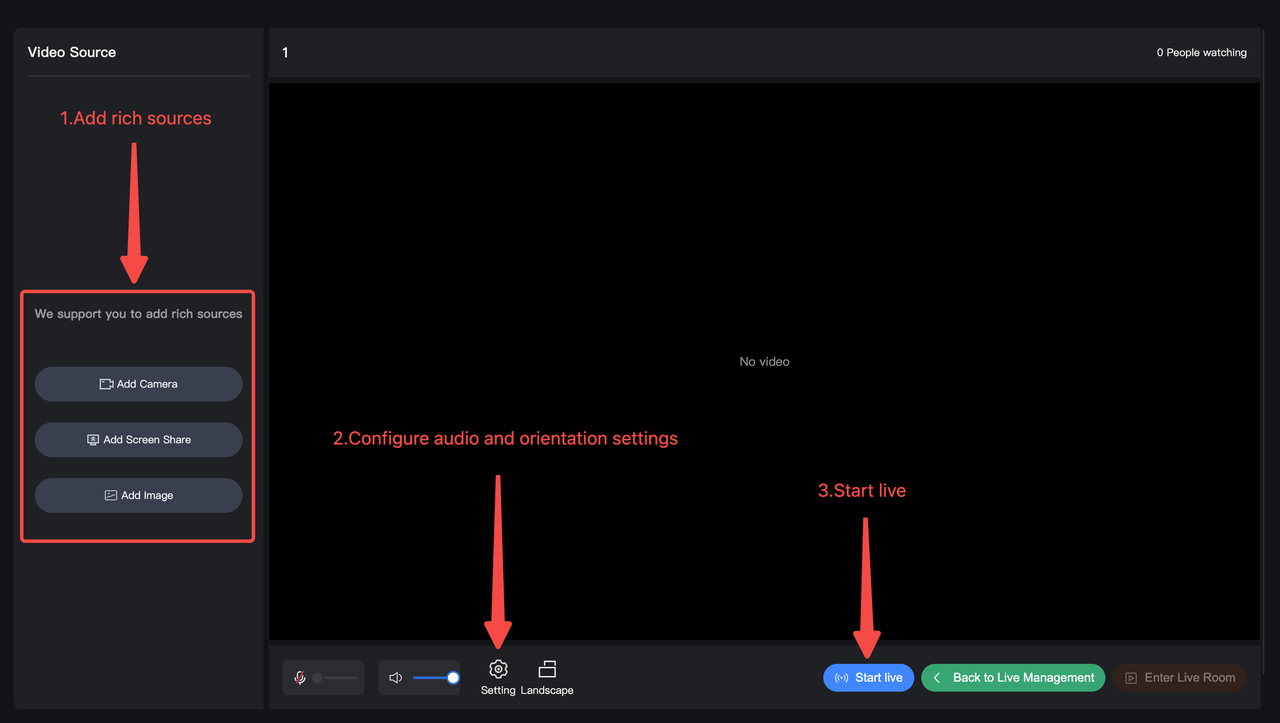Click the monitor icon in Add Screen Share
The width and height of the screenshot is (1280, 723).
93,440
